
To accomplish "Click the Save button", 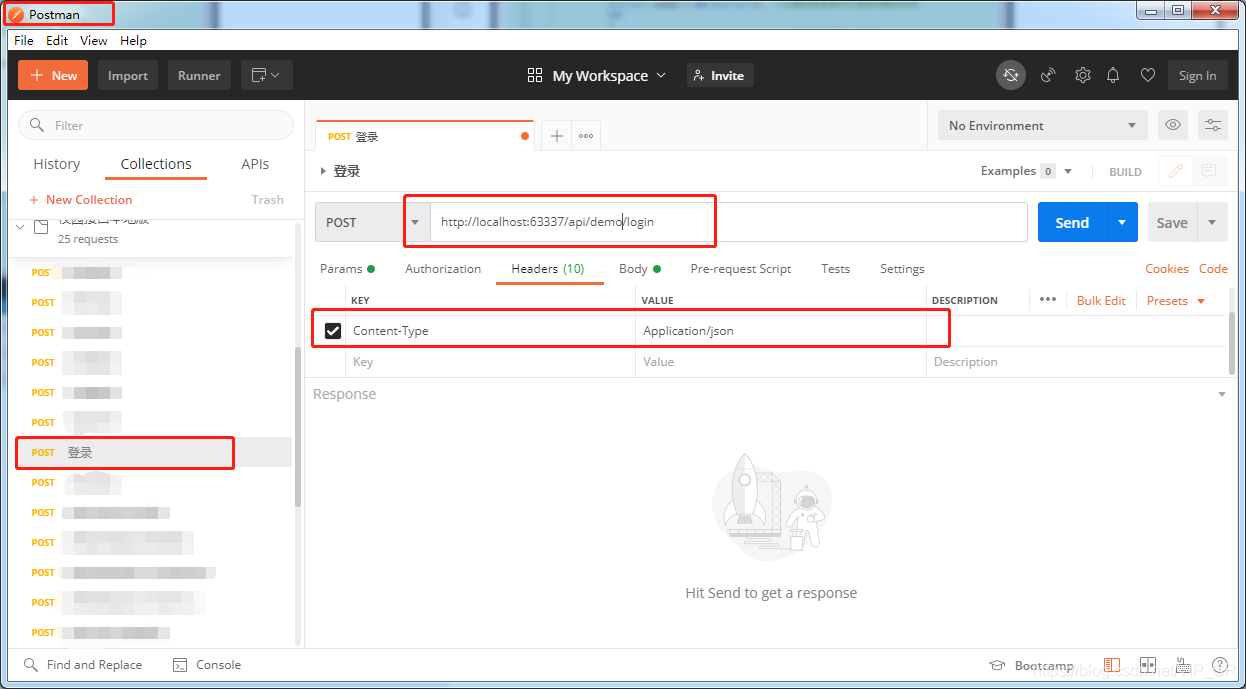I will (1172, 222).
